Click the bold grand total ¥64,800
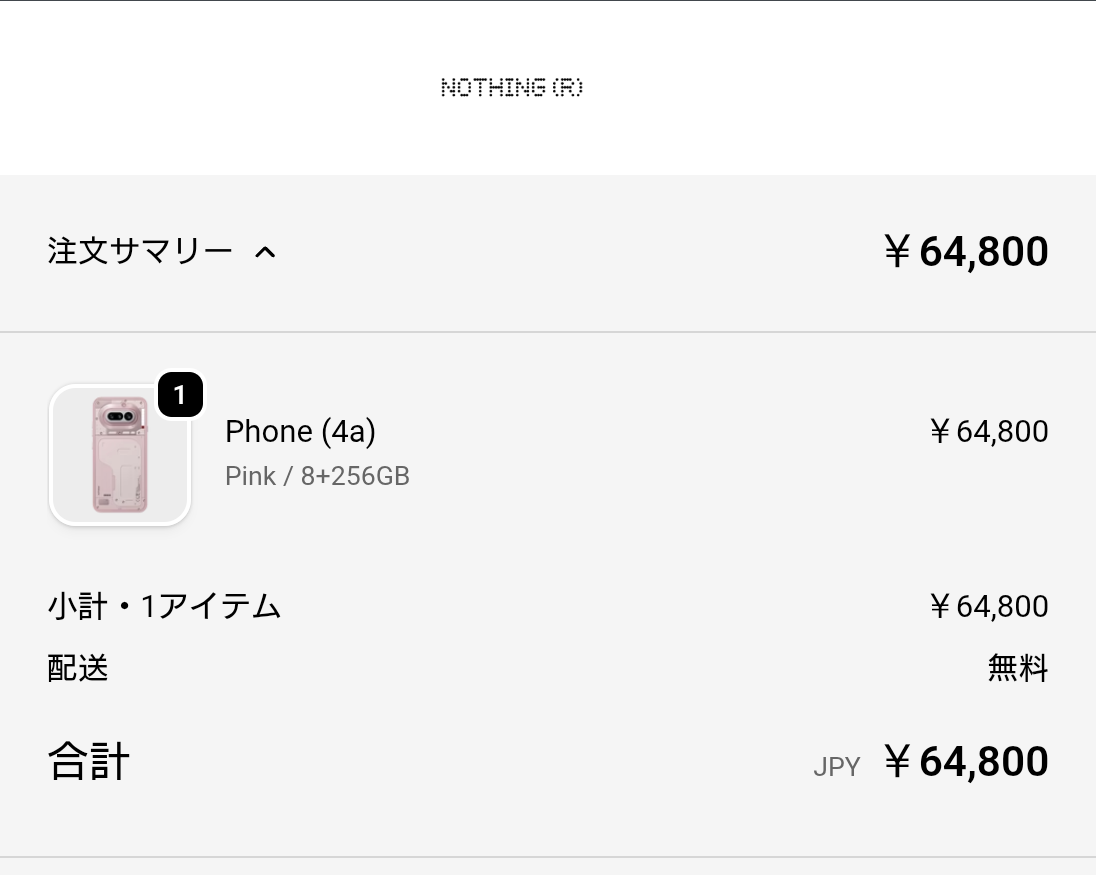Screen dimensions: 1096x875 point(966,762)
